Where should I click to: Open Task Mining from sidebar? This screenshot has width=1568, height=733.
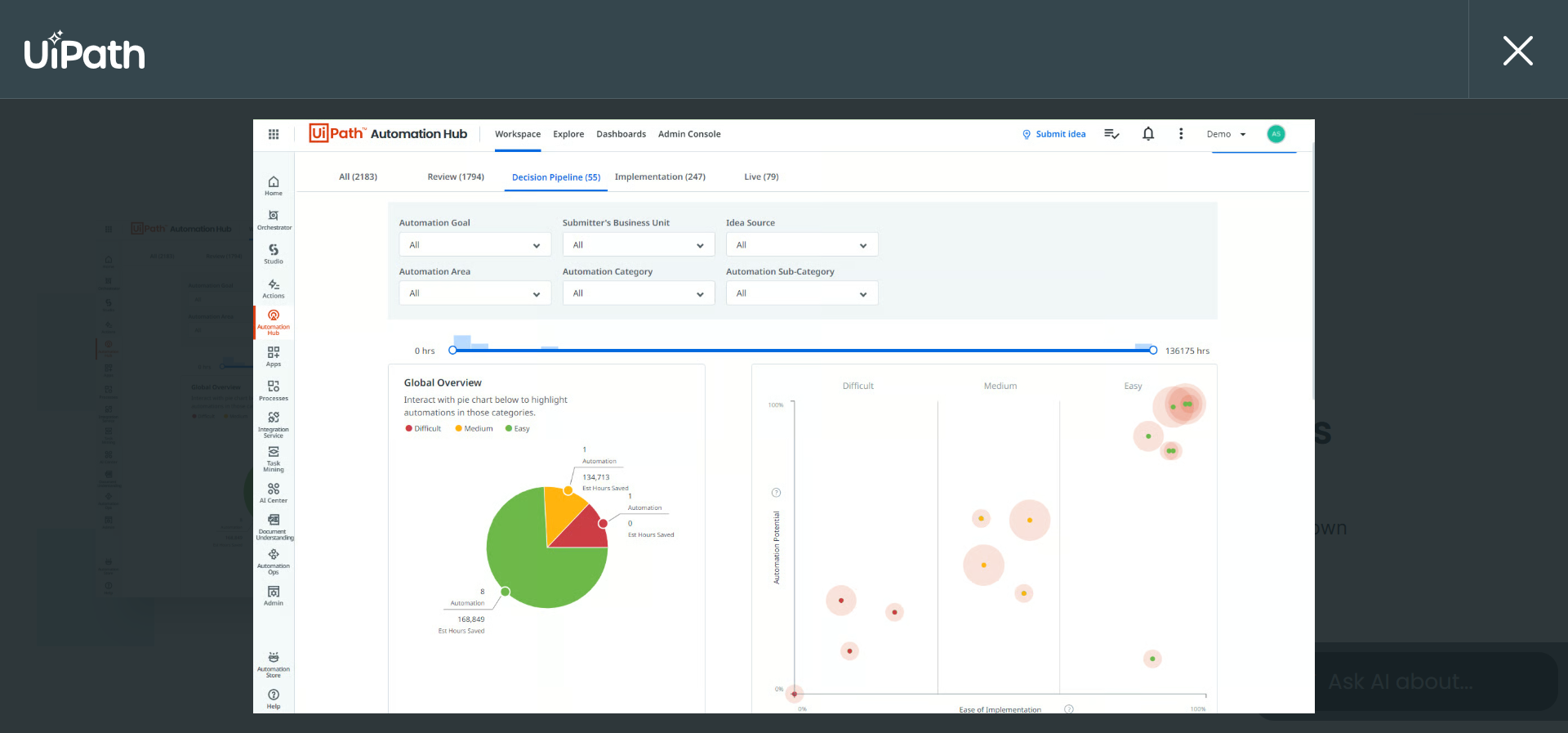pyautogui.click(x=274, y=459)
